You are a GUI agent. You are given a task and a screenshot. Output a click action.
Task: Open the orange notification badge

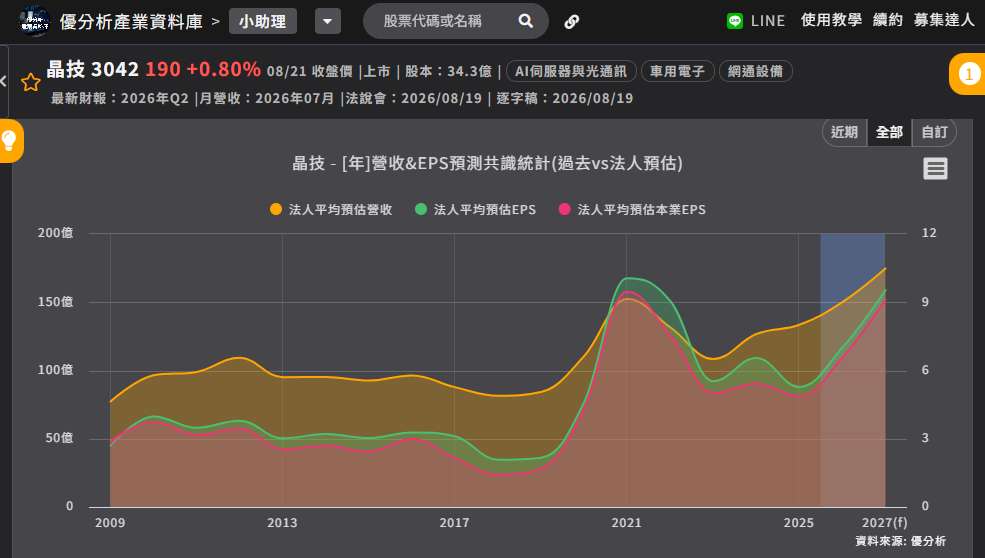968,74
